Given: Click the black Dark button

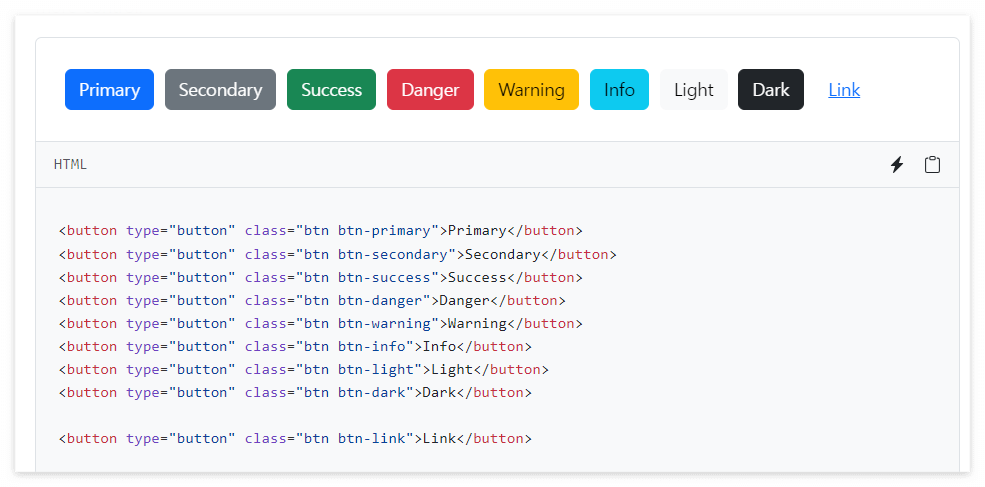Looking at the screenshot, I should click(x=771, y=90).
